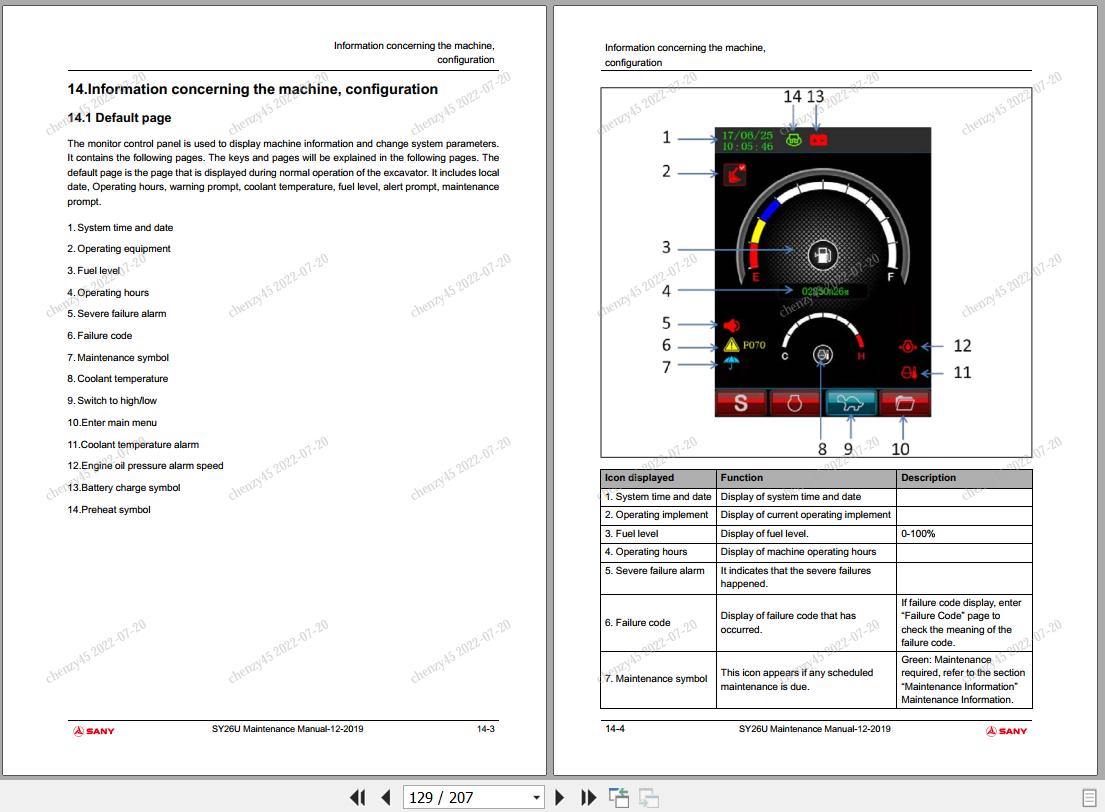The image size is (1105, 812).
Task: Click the folder main menu button on monitor
Action: point(905,403)
